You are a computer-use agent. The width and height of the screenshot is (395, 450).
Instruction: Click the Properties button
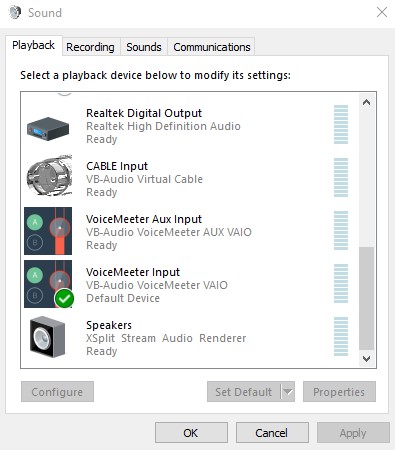click(339, 392)
